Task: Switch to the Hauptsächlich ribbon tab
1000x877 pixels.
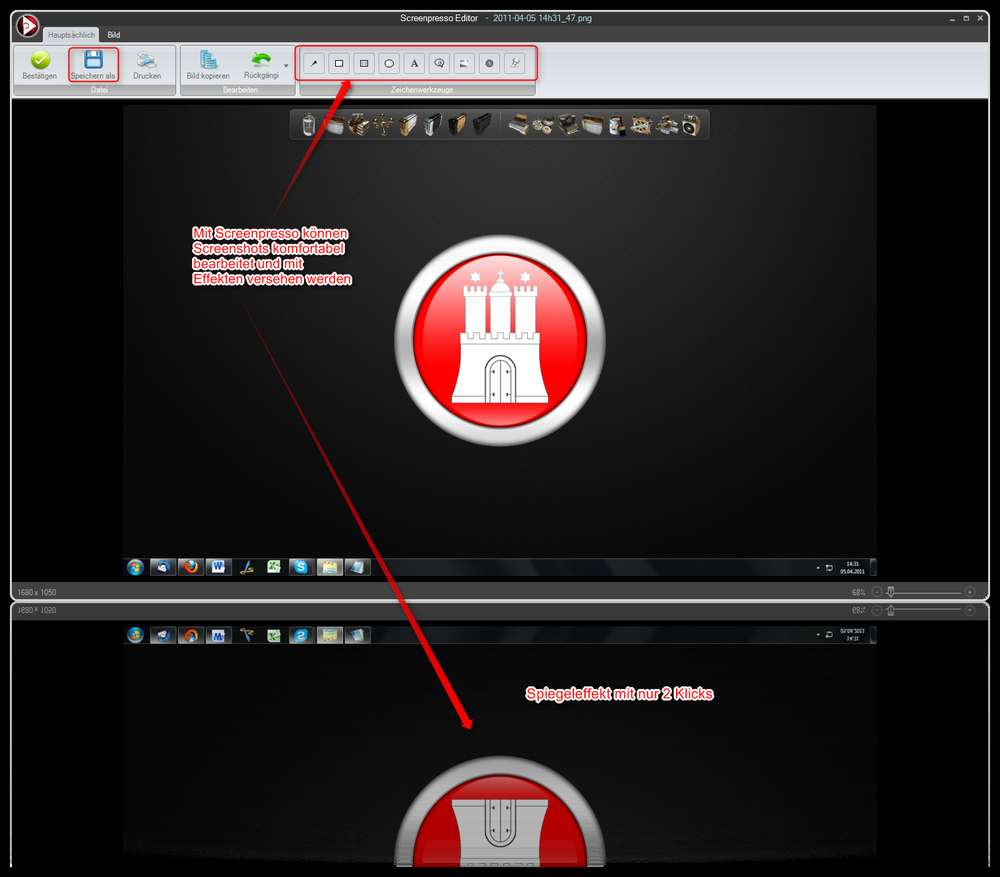Action: coord(71,35)
